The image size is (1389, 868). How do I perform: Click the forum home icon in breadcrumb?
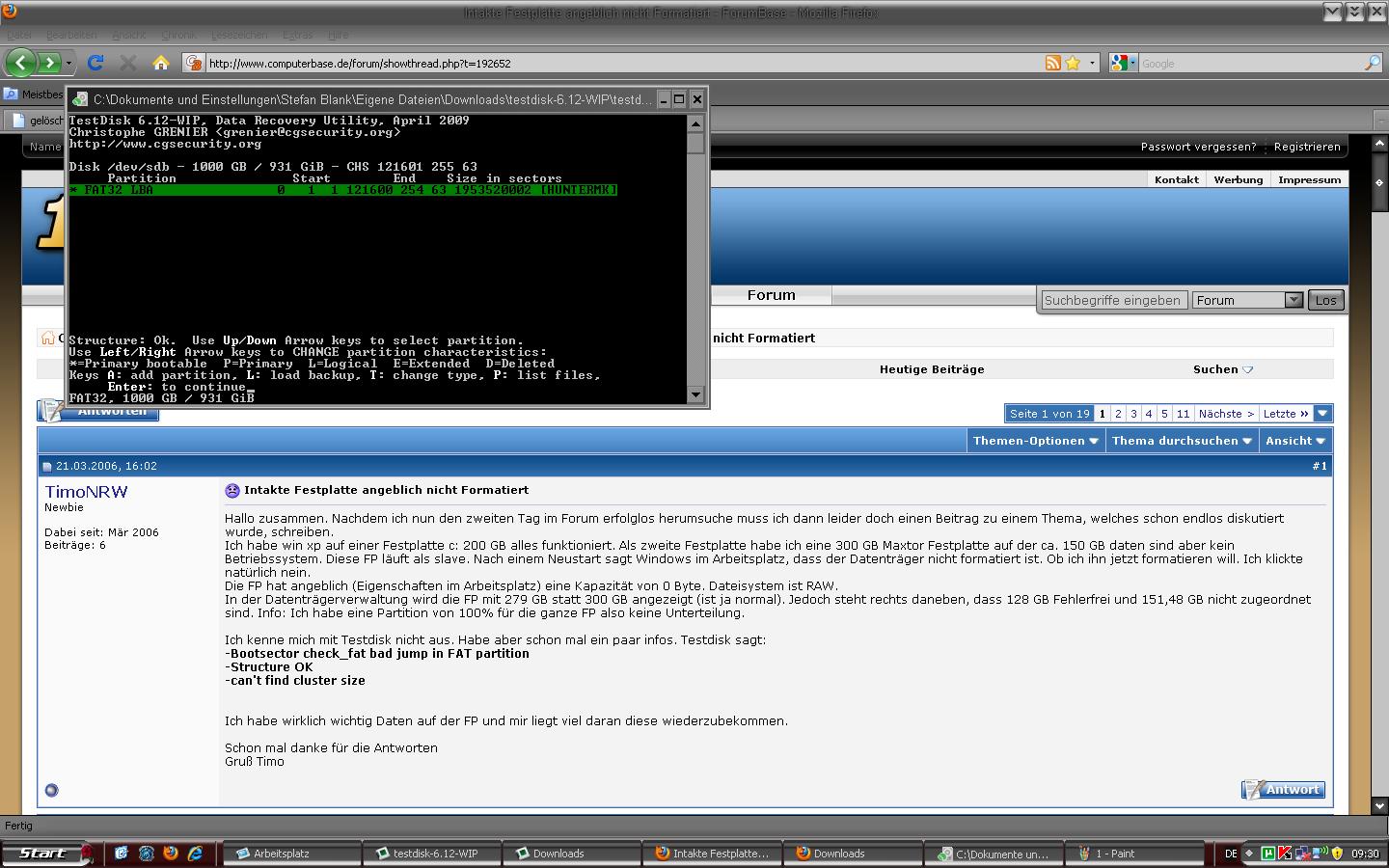47,338
